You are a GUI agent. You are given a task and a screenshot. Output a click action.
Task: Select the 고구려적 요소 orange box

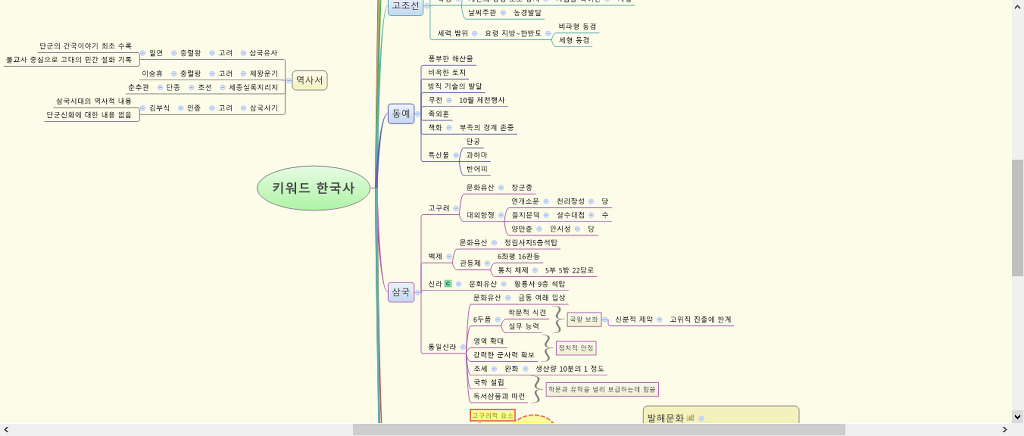click(x=492, y=415)
